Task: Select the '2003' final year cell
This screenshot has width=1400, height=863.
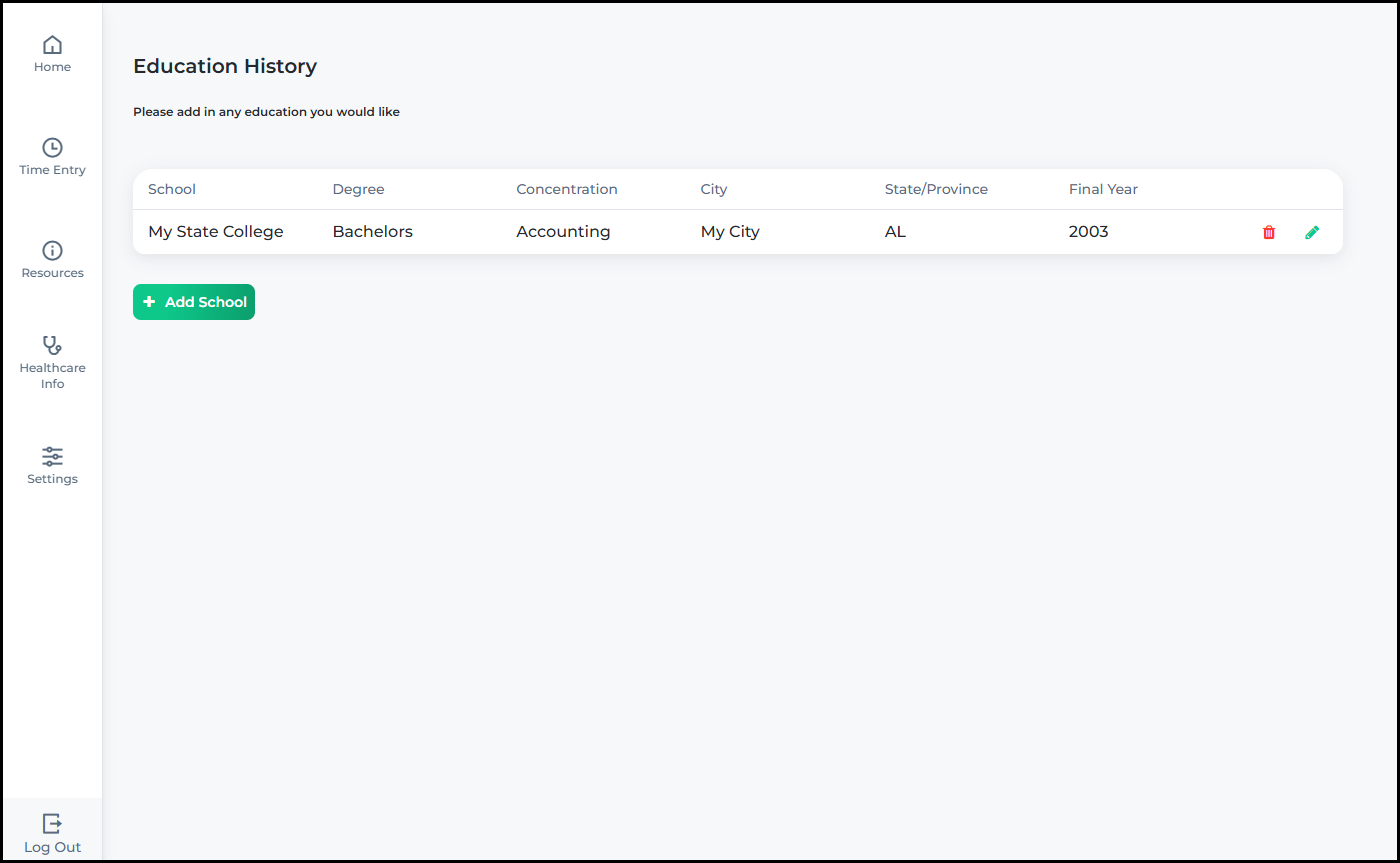Action: 1088,232
